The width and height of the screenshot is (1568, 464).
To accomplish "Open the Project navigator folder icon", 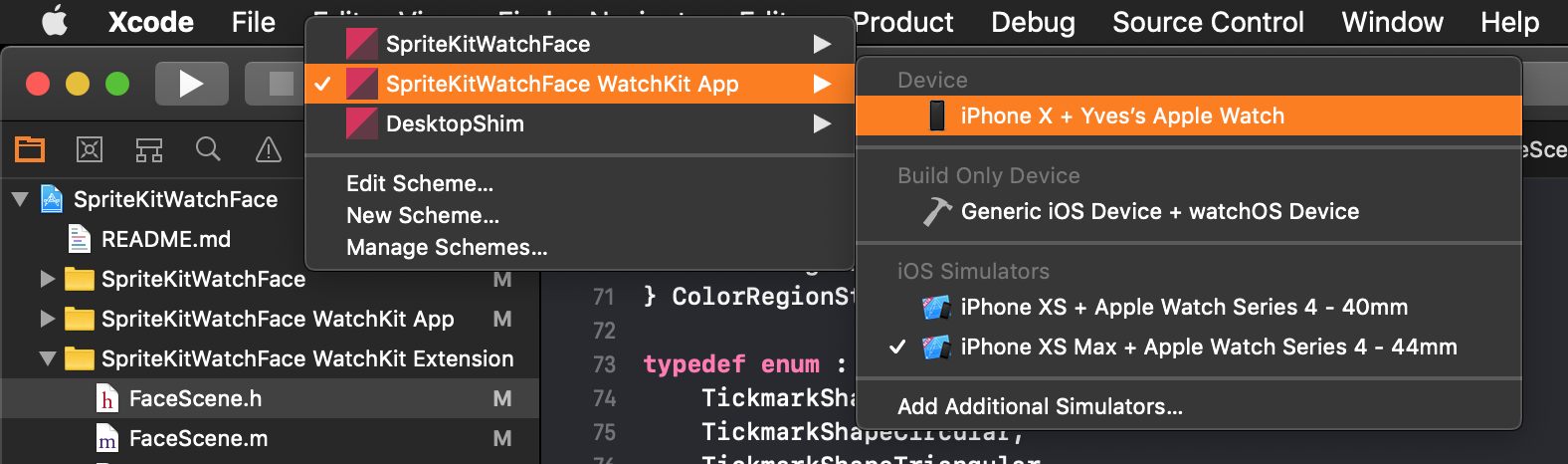I will pos(30,150).
